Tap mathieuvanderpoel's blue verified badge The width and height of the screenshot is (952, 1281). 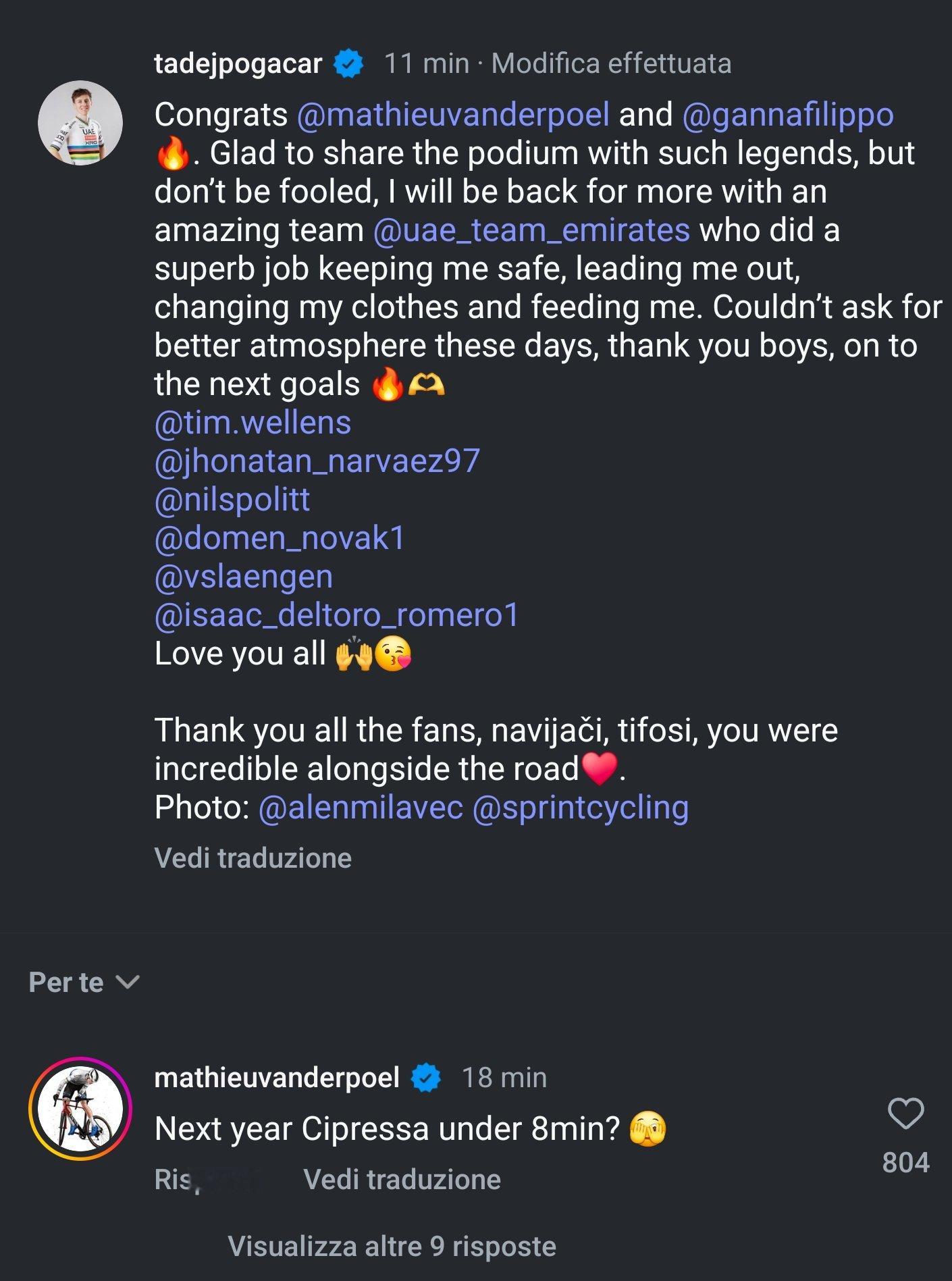click(x=426, y=1077)
